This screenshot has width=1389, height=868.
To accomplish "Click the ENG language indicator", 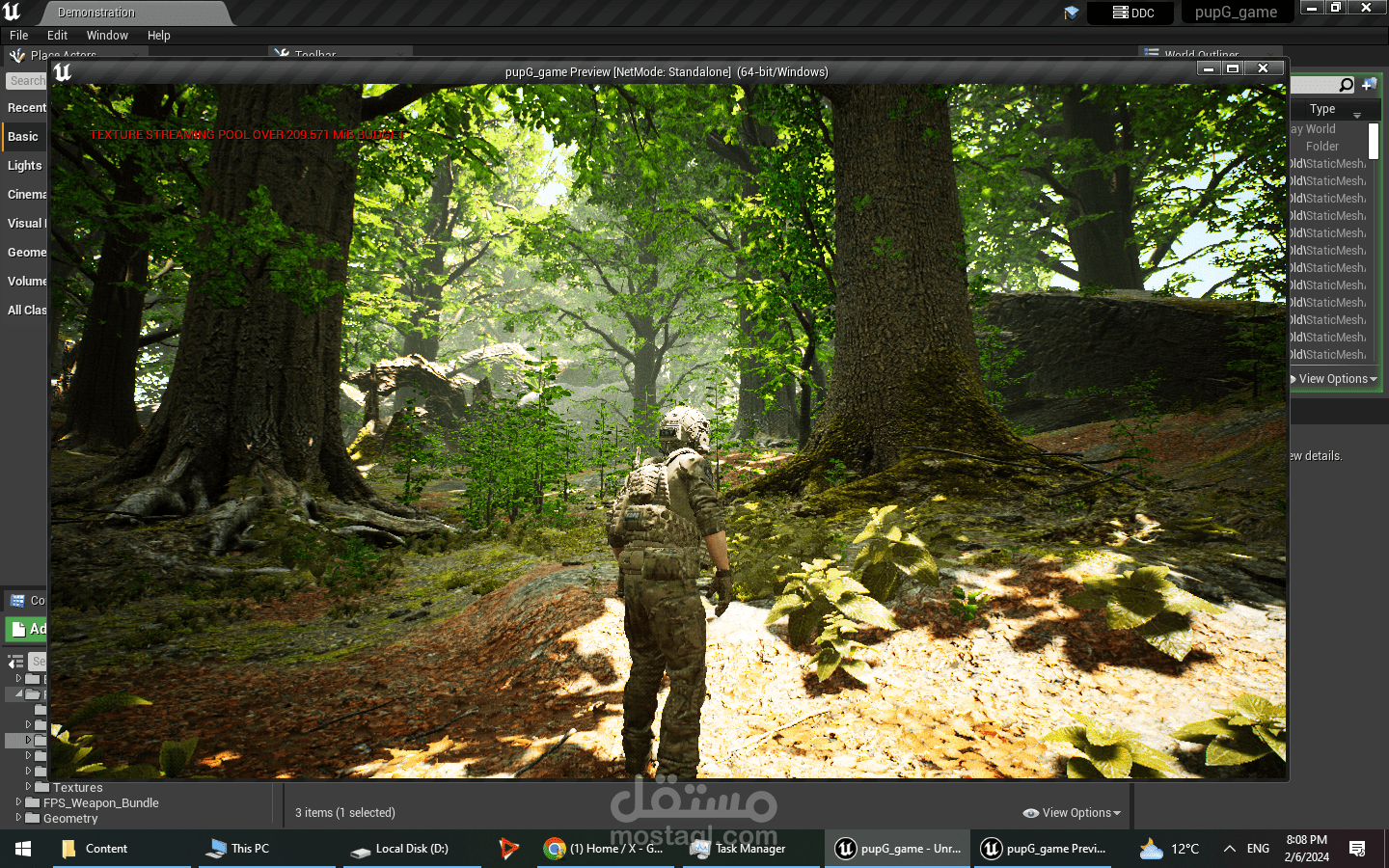I will 1258,849.
